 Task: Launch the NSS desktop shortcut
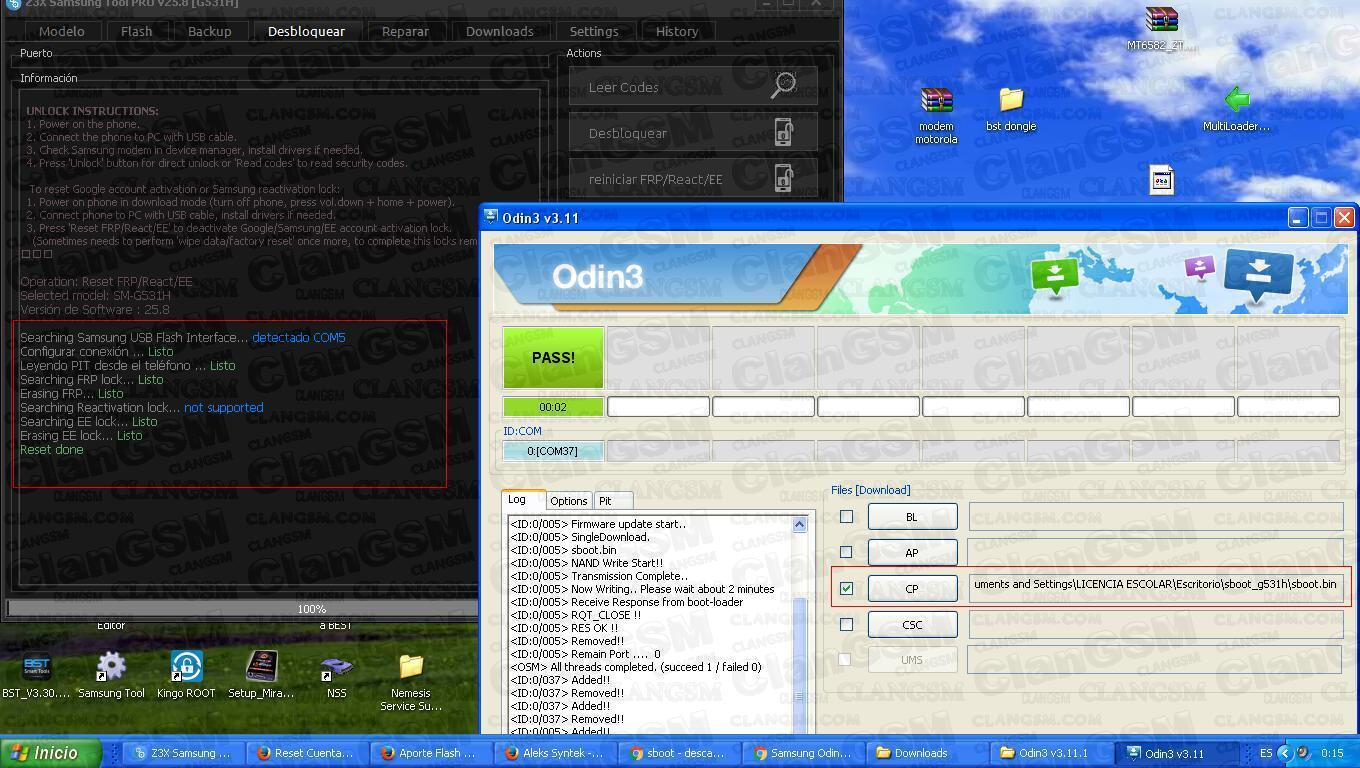click(336, 666)
